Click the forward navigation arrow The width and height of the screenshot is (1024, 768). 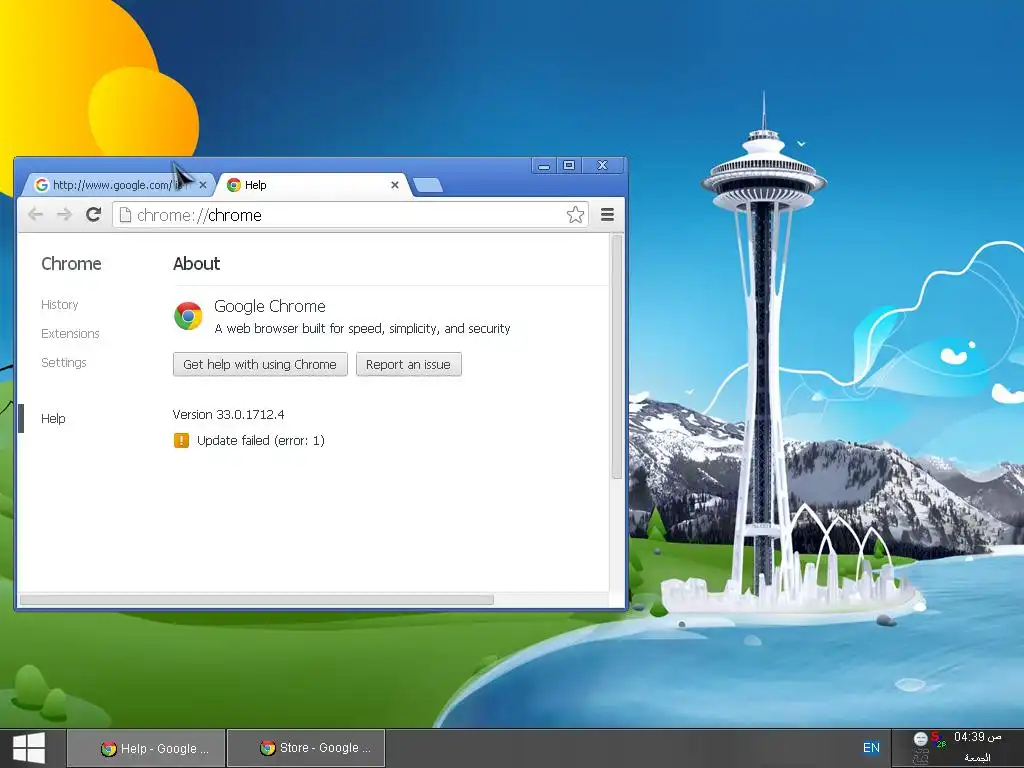point(64,214)
